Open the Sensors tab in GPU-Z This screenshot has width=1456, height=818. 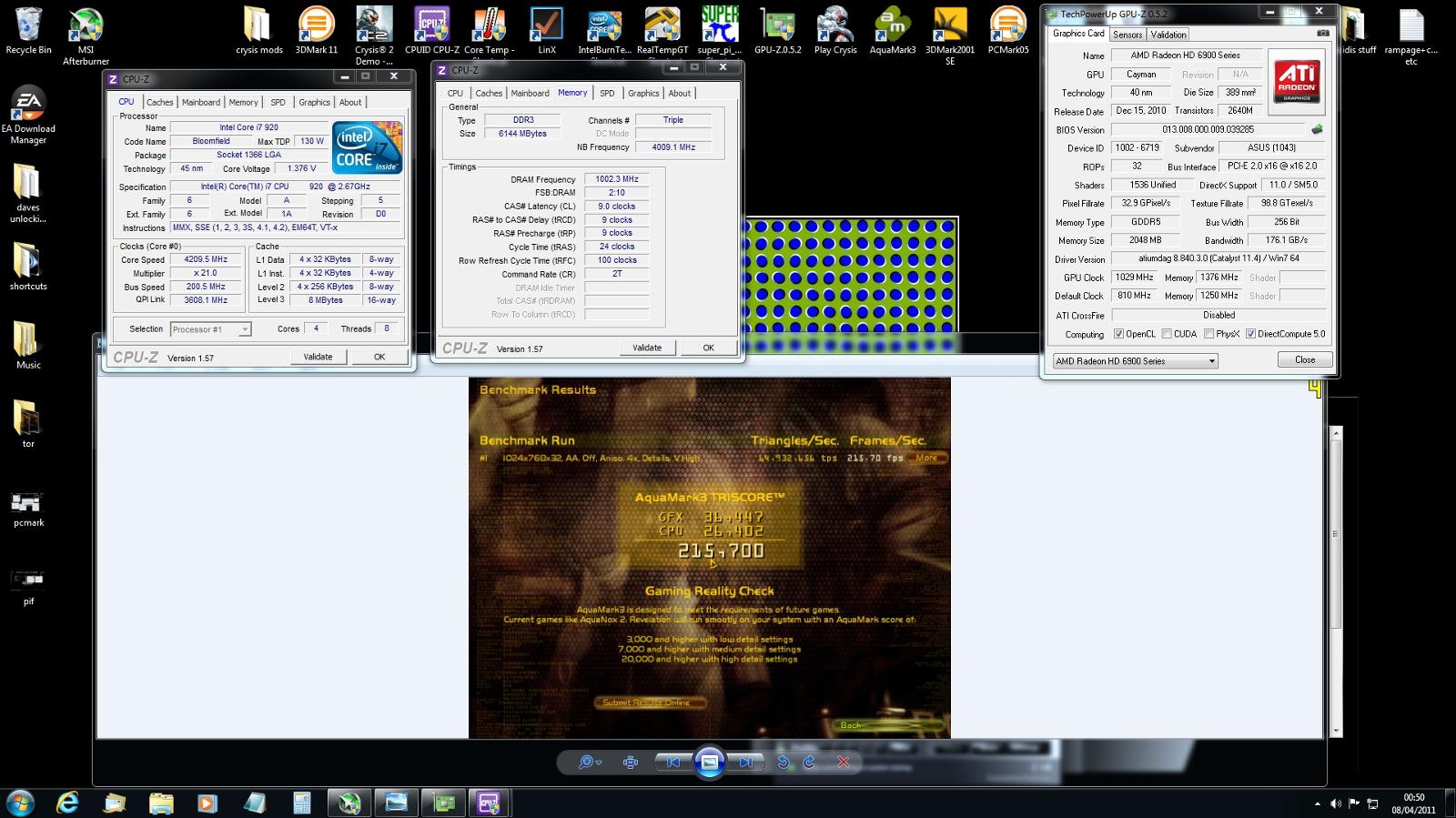[x=1127, y=35]
